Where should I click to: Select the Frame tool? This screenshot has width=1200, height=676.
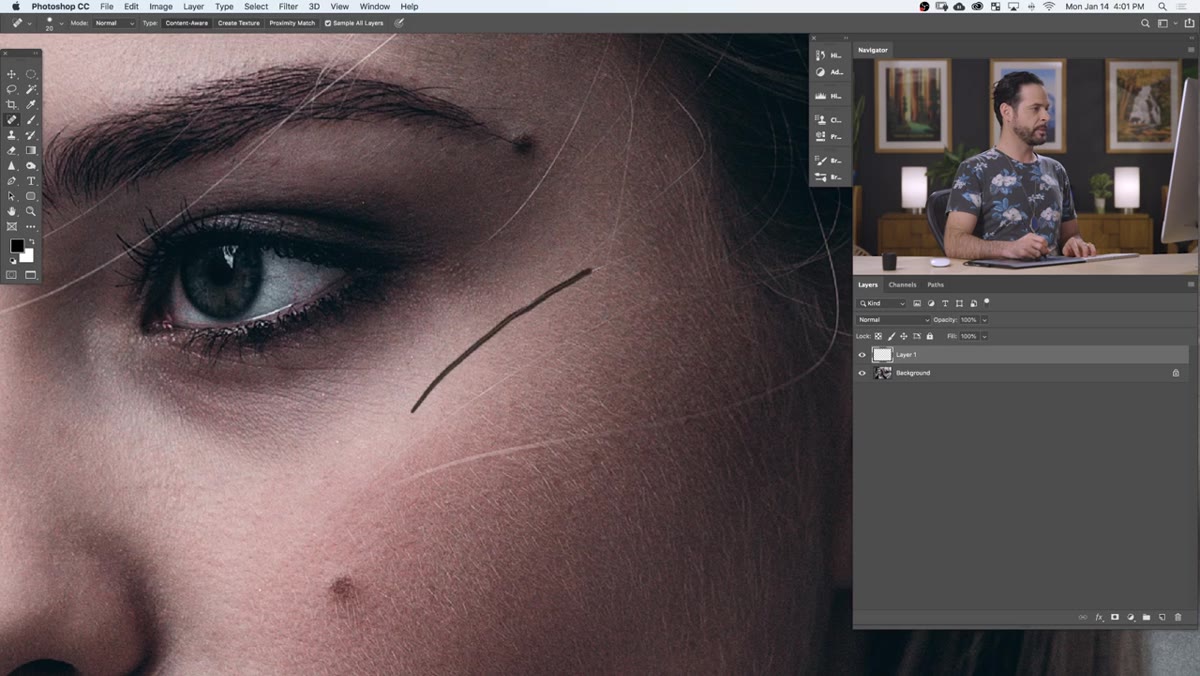point(12,227)
